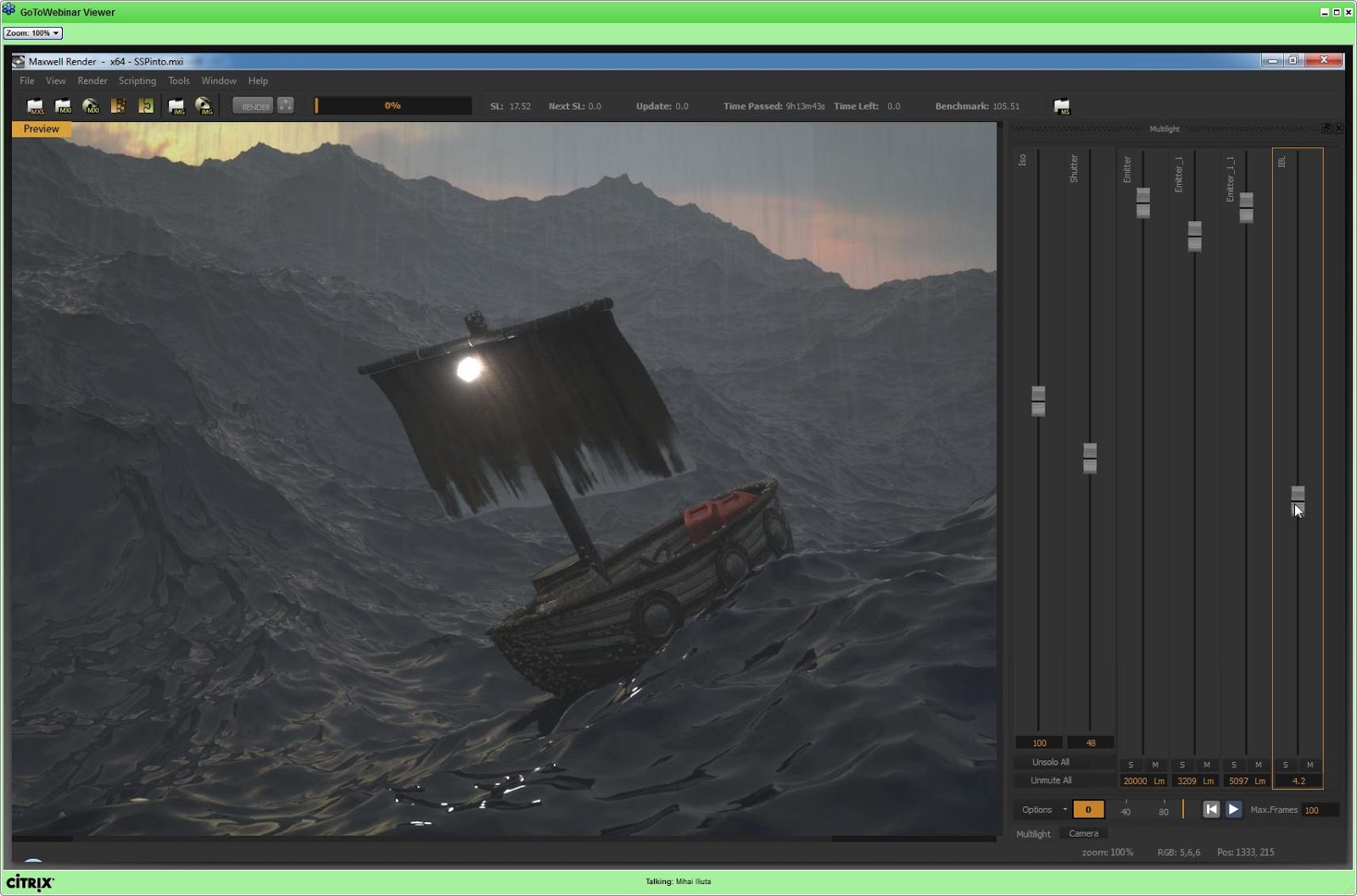Image resolution: width=1357 pixels, height=896 pixels.
Task: Click the Shutter slider handle
Action: [x=1090, y=458]
